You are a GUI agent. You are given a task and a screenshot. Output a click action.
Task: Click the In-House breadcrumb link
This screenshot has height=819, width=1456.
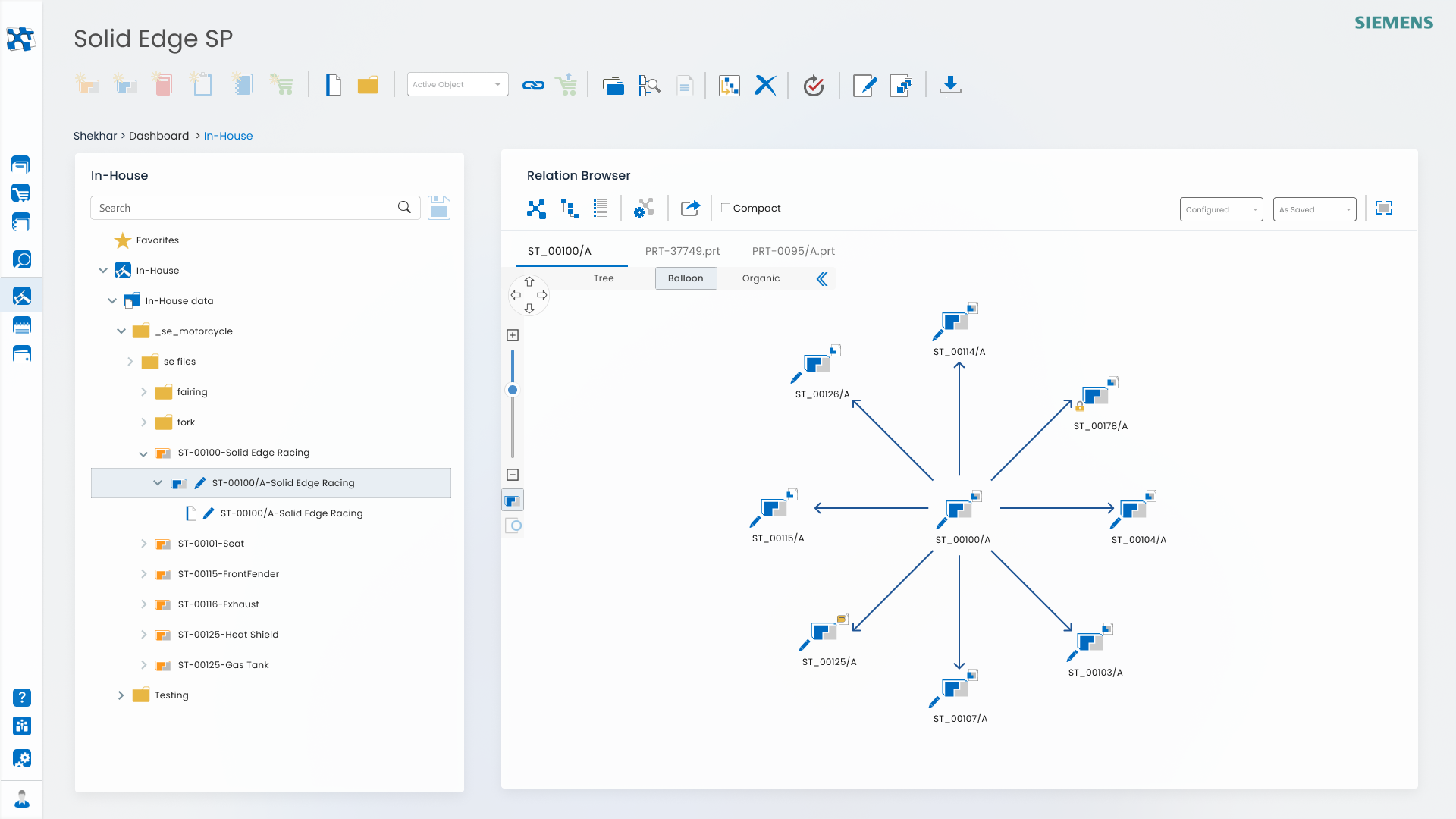pos(228,136)
